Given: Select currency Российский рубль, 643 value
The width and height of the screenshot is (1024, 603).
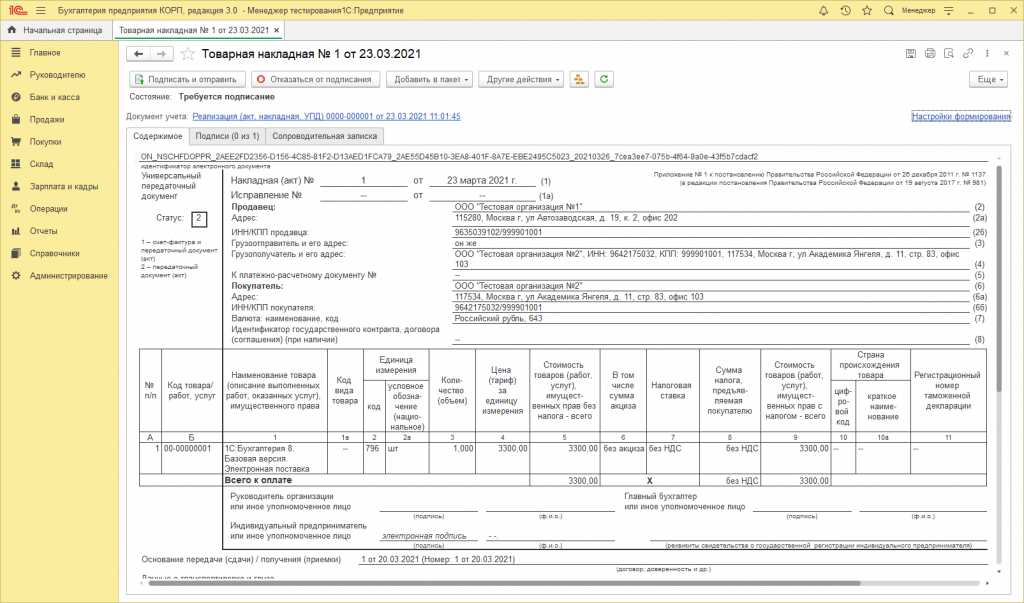Looking at the screenshot, I should (498, 319).
